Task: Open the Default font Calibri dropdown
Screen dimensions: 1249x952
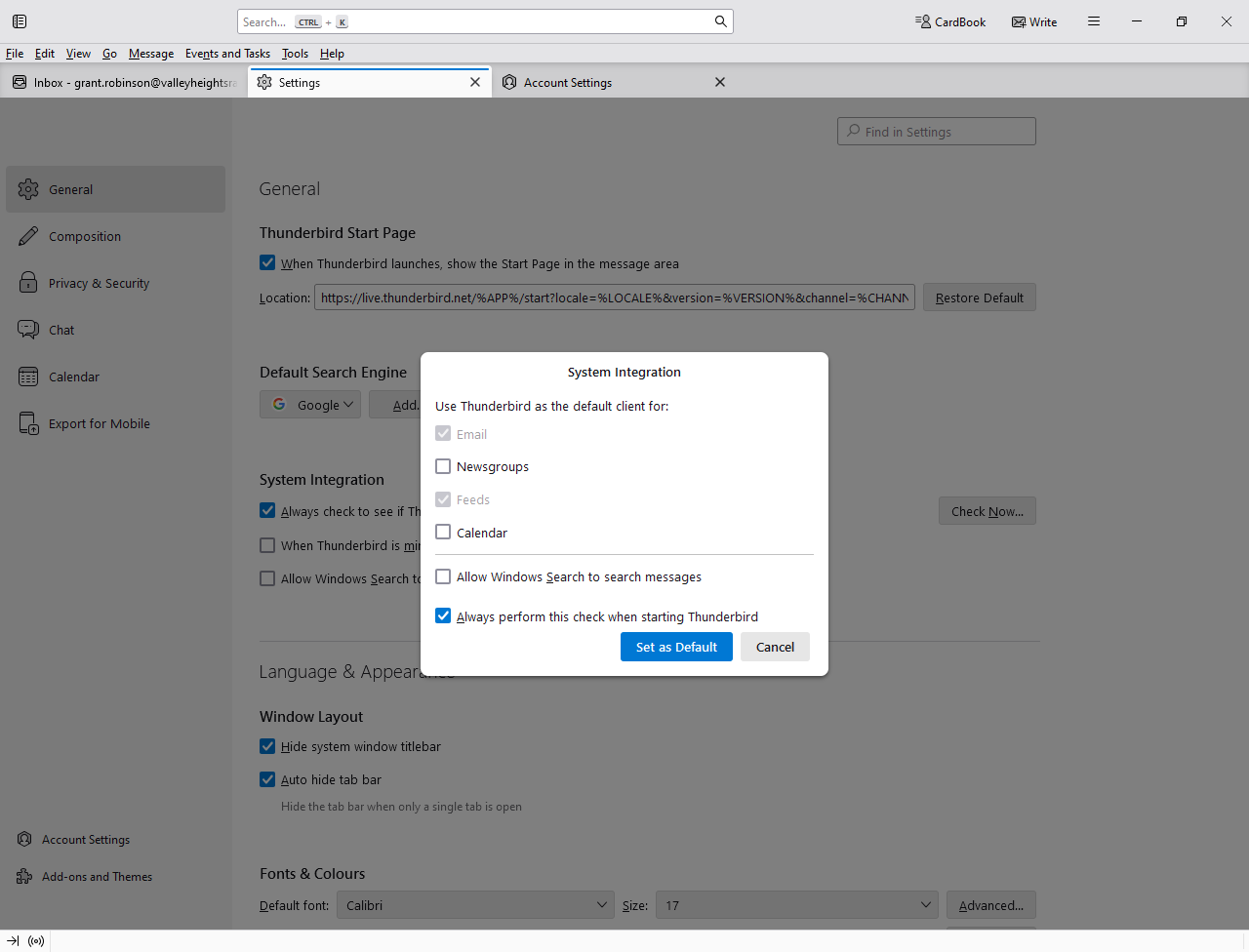Action: click(476, 905)
